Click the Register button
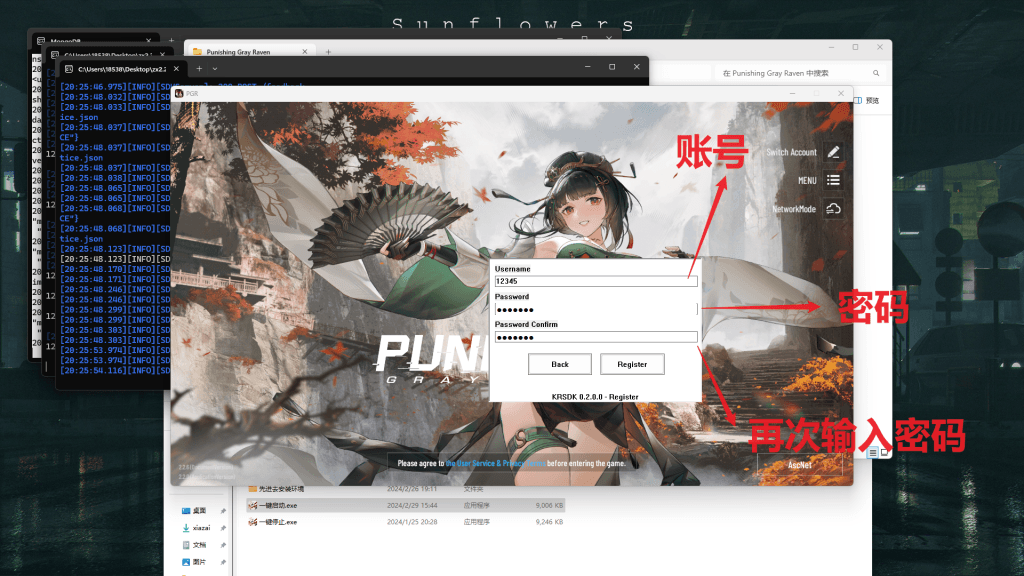 pyautogui.click(x=632, y=364)
